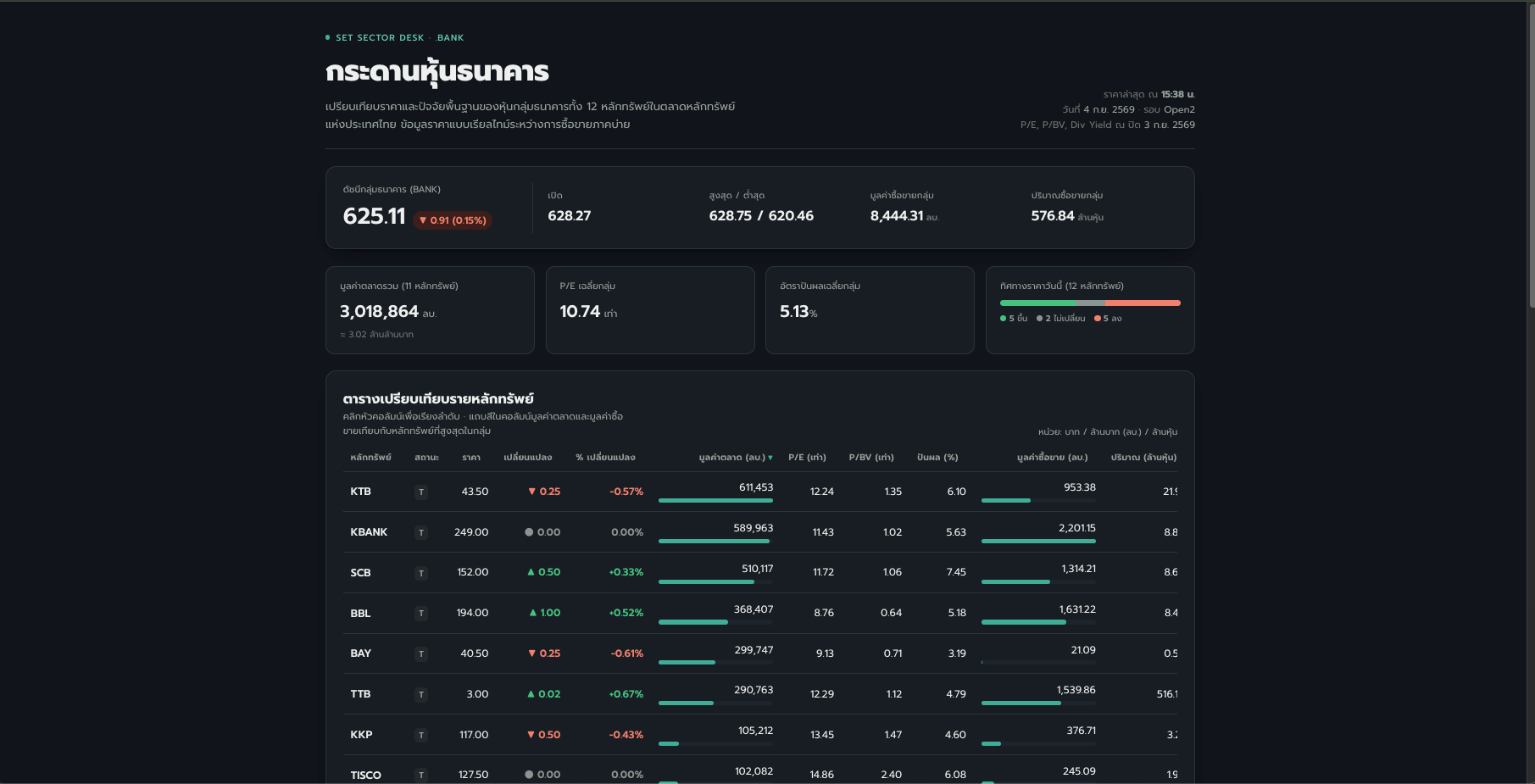This screenshot has width=1535, height=784.
Task: Click the red ▼ 0.91 (0.15%) index change badge
Action: point(453,220)
